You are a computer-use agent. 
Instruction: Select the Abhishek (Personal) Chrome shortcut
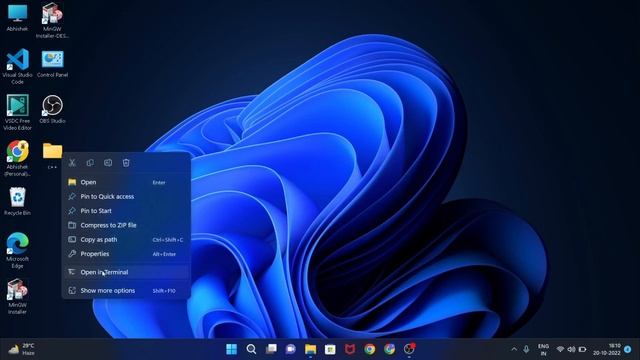pyautogui.click(x=17, y=158)
